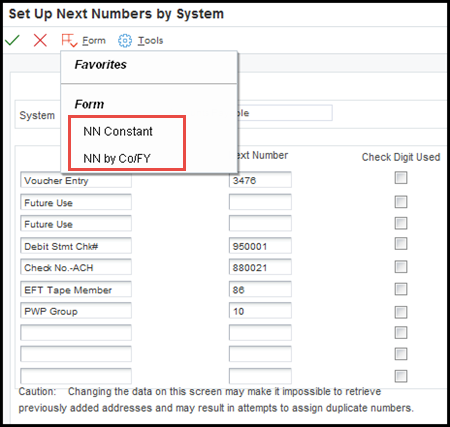
Task: Click the green checkmark OK icon
Action: [12, 40]
